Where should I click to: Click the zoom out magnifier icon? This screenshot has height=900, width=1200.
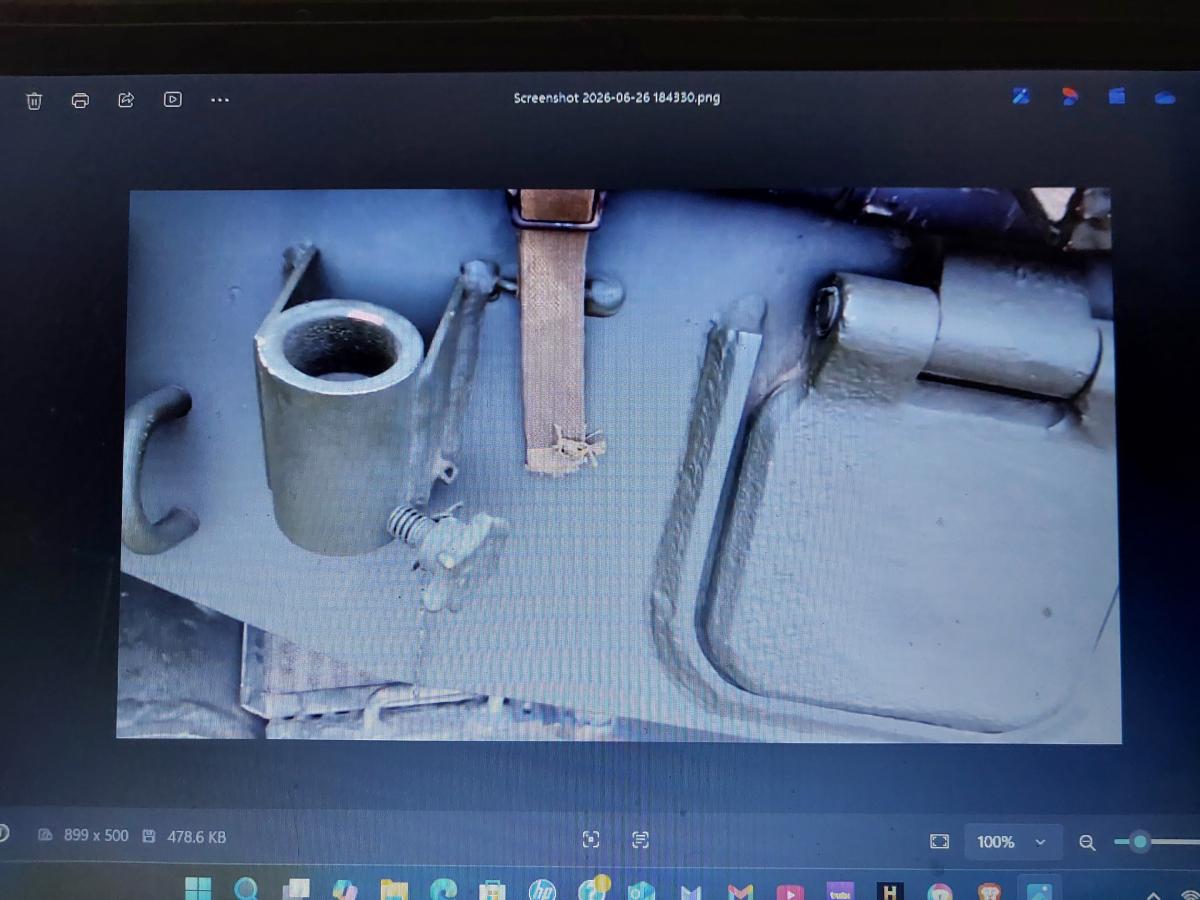[1087, 843]
